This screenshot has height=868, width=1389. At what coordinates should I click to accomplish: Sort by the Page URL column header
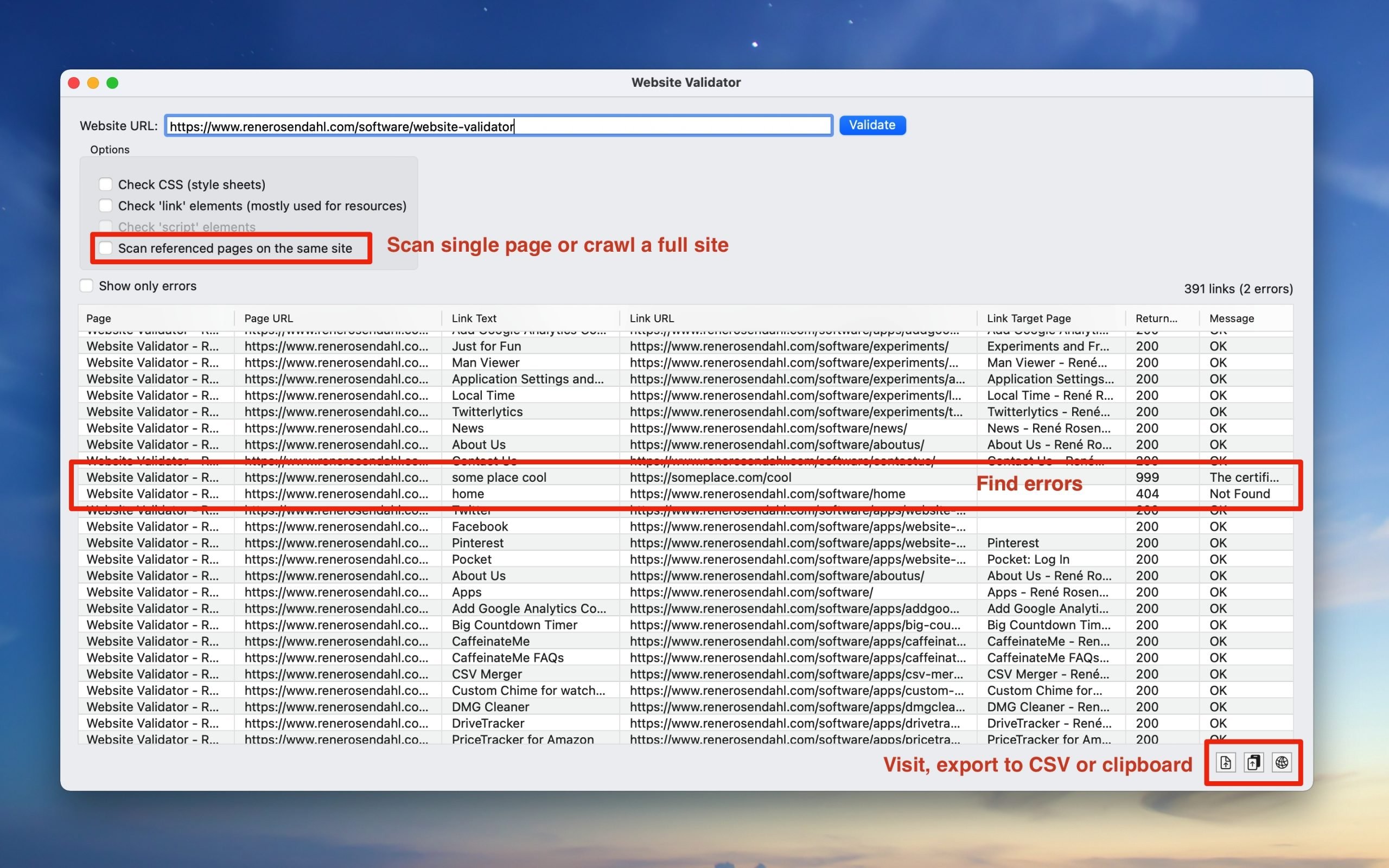click(x=338, y=318)
